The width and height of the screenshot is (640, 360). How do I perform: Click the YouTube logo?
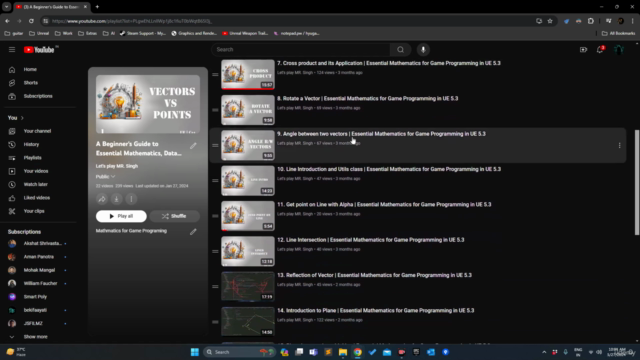(x=39, y=49)
